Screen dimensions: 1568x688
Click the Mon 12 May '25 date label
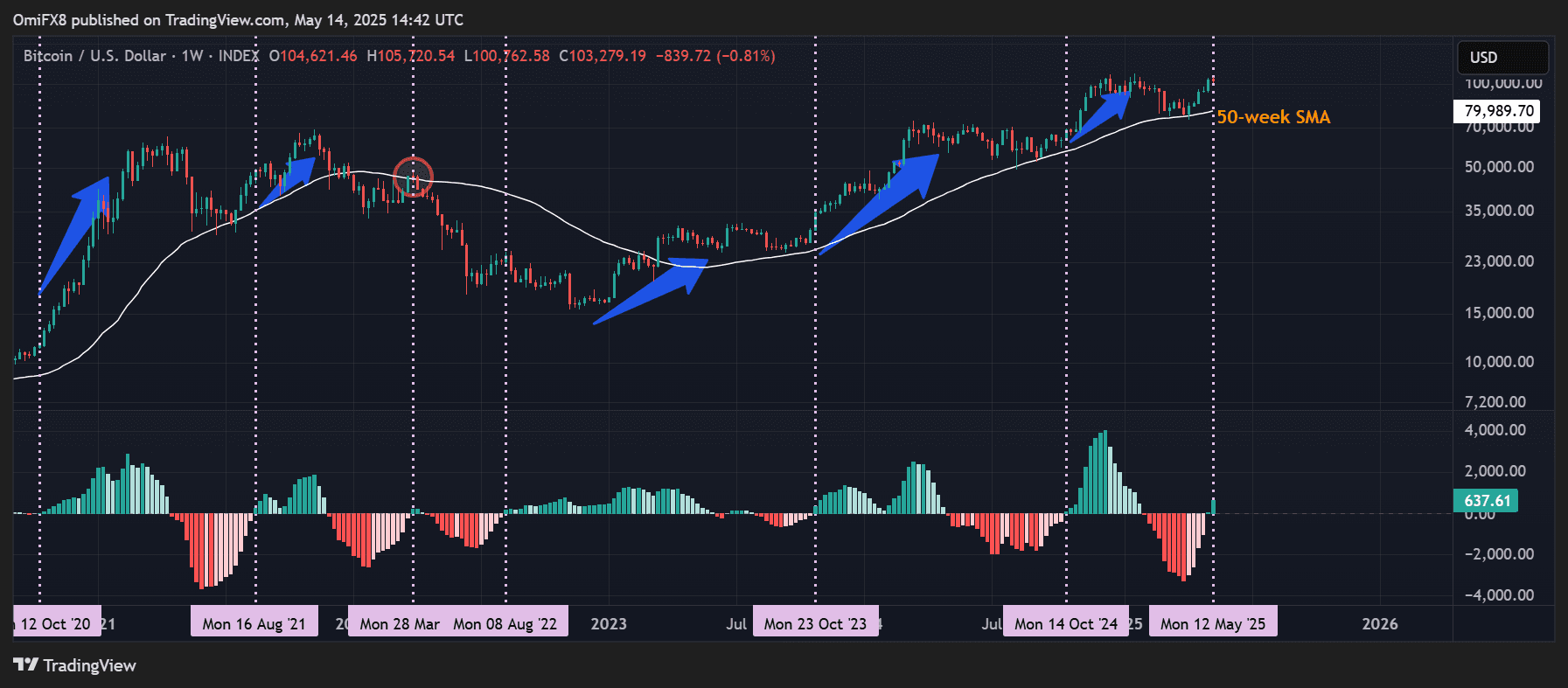click(x=1212, y=623)
